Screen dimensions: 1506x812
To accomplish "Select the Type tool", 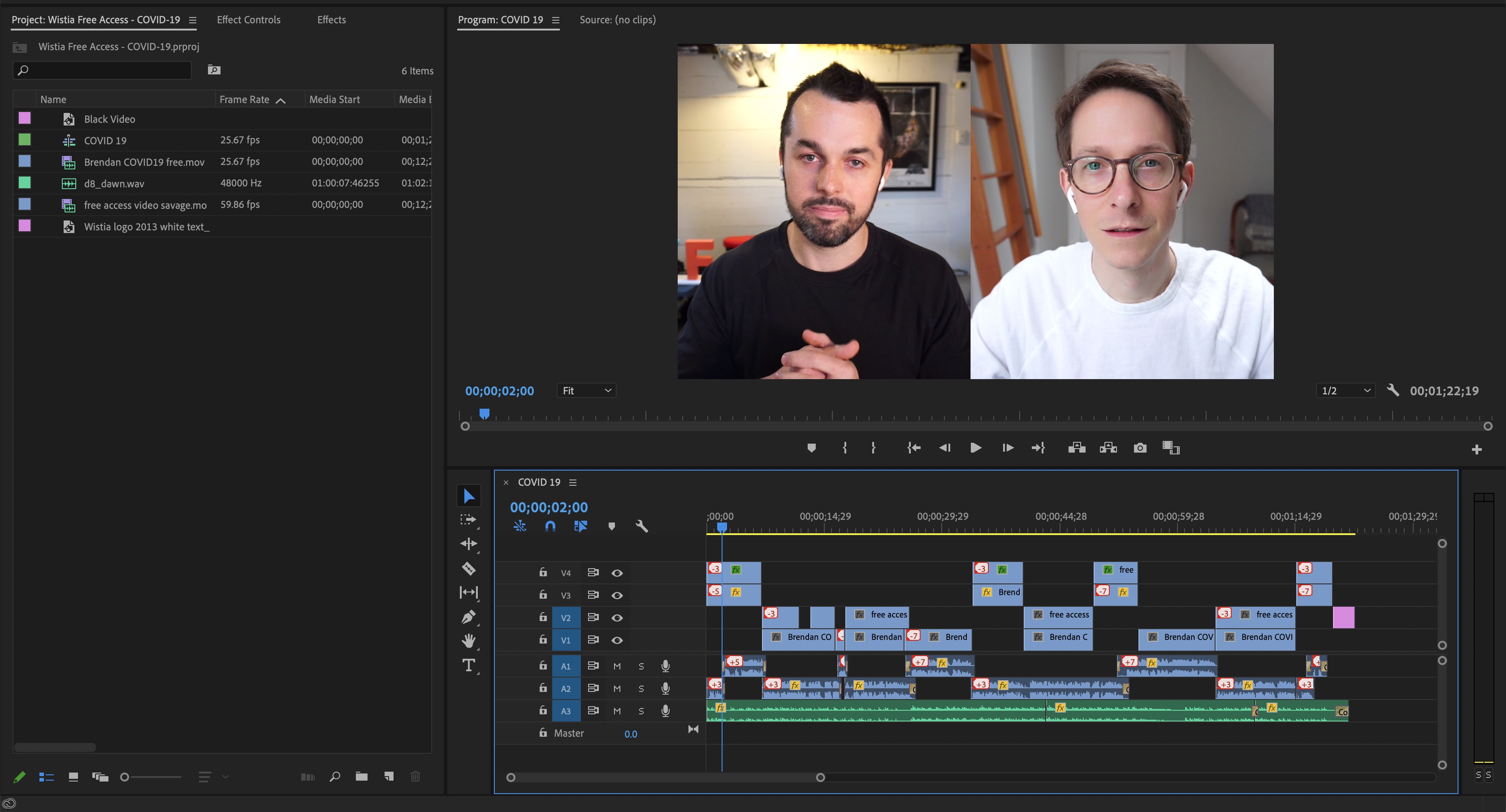I will (x=468, y=665).
